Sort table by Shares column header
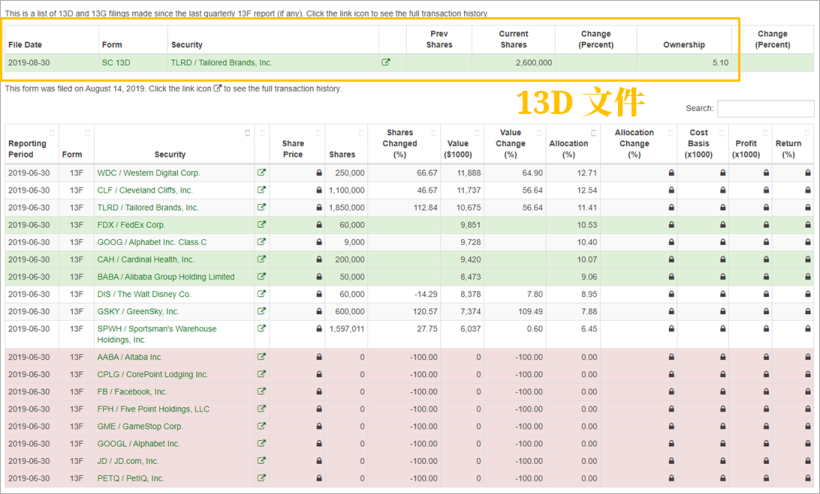The width and height of the screenshot is (820, 494). coord(346,144)
